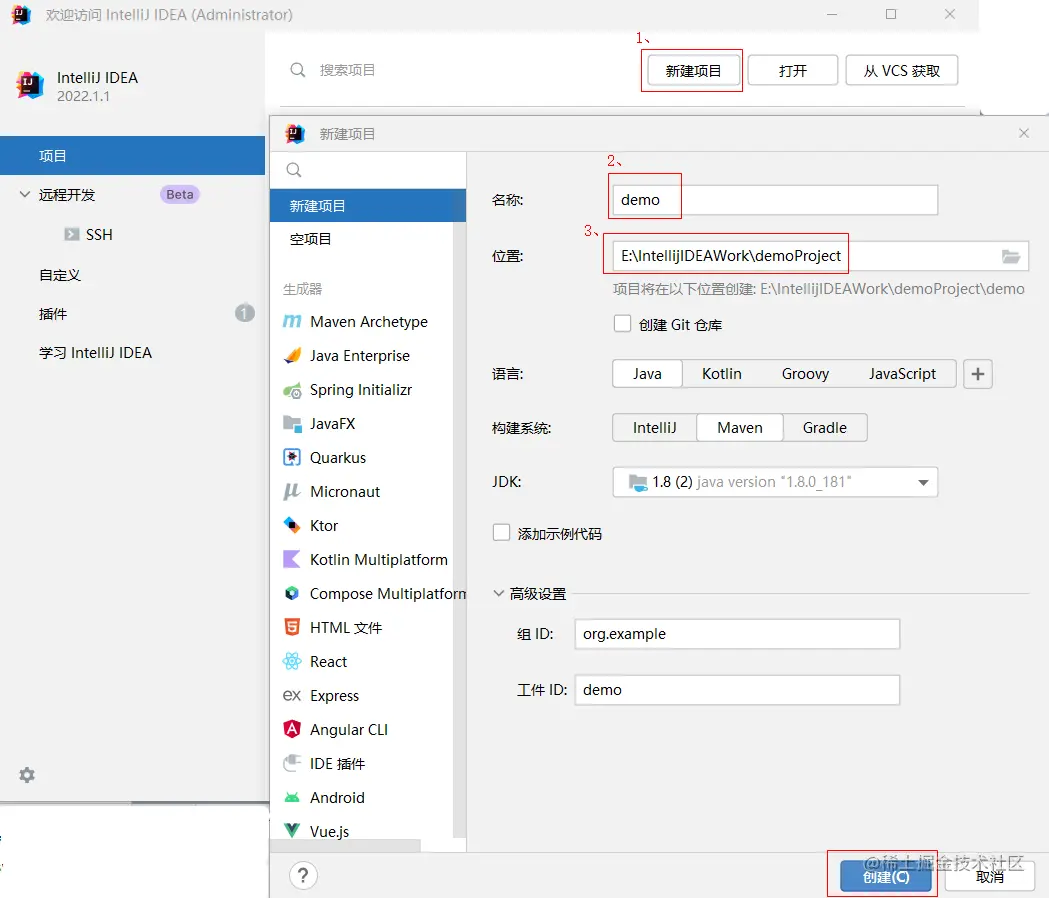Select the HTML 文件 generator icon
Screen dimensions: 1049x898
(292, 627)
